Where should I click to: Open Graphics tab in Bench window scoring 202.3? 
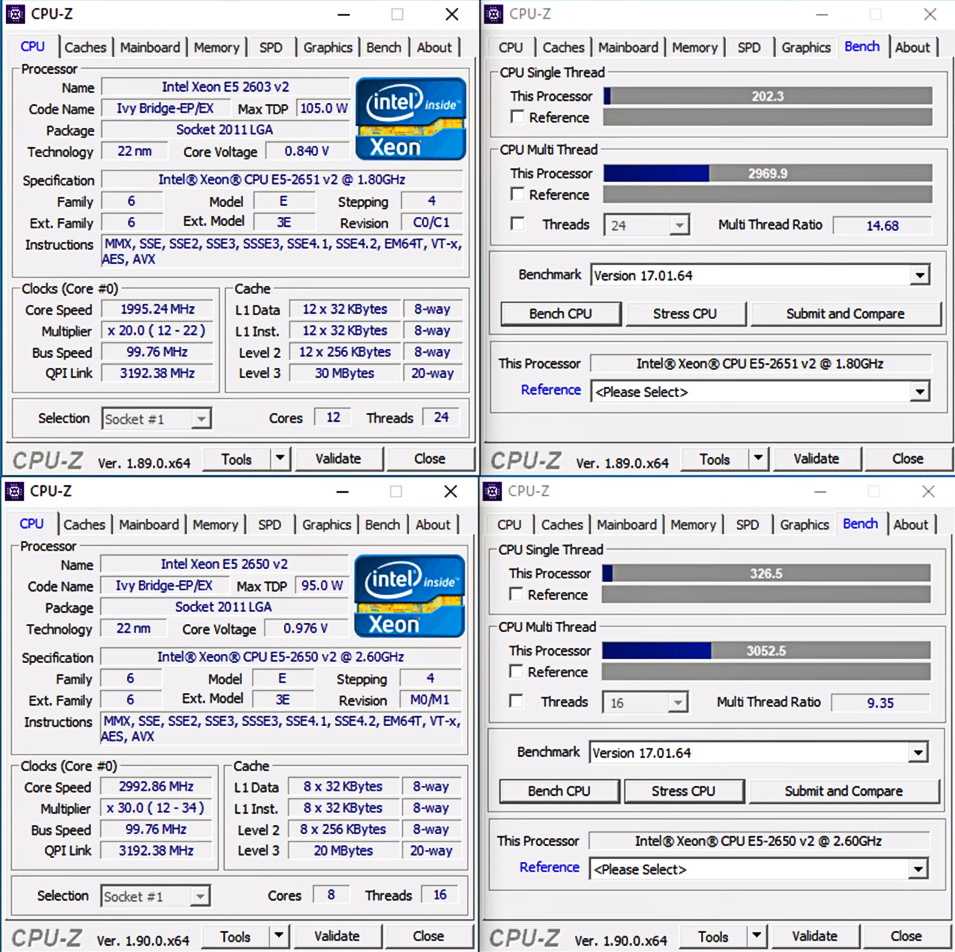(806, 48)
